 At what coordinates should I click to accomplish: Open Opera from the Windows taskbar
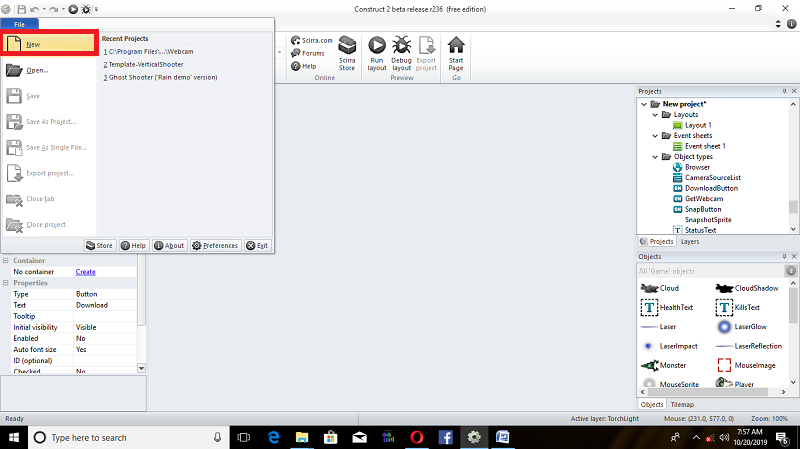416,437
